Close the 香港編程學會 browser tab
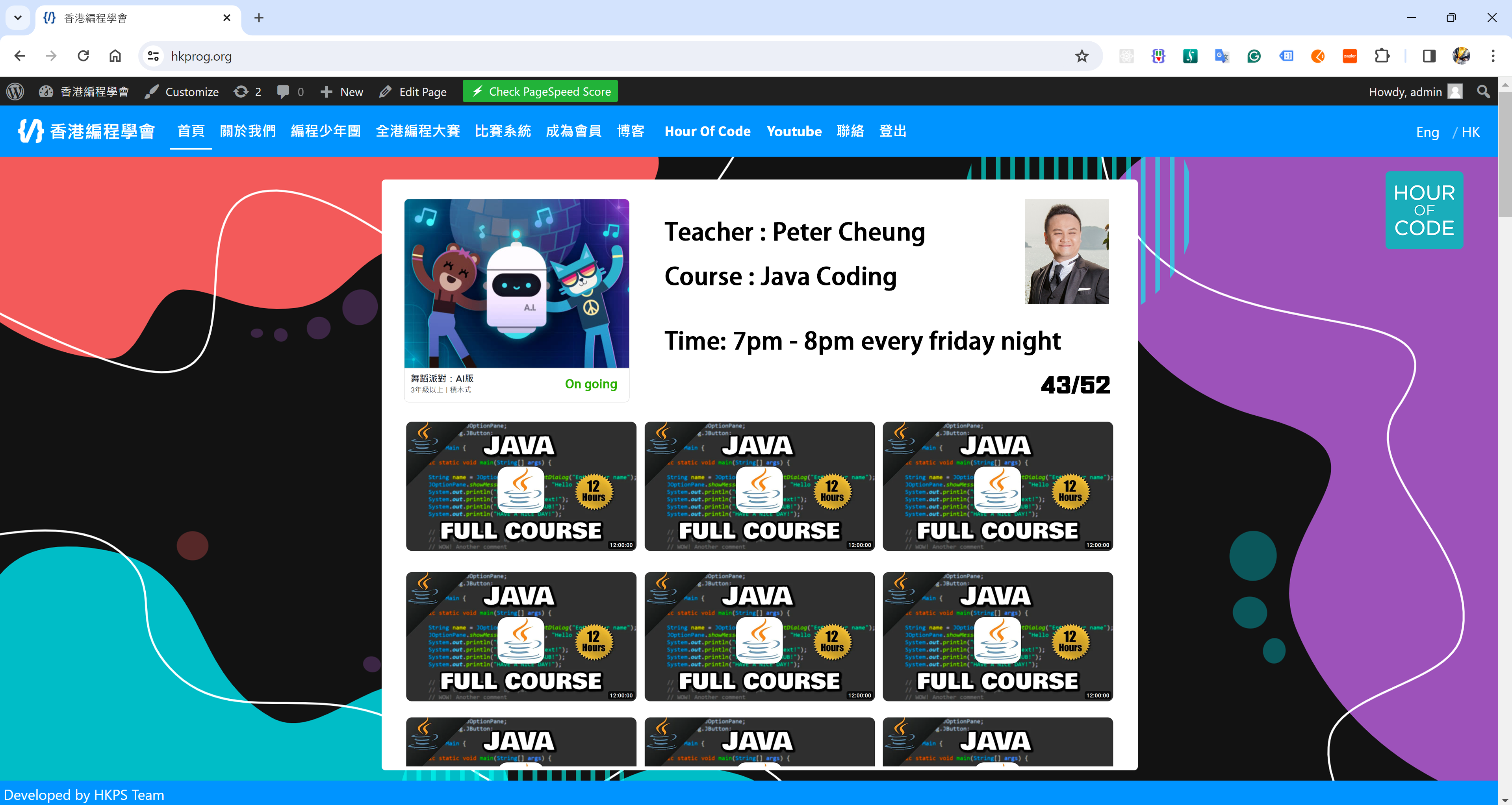1512x805 pixels. [x=226, y=18]
